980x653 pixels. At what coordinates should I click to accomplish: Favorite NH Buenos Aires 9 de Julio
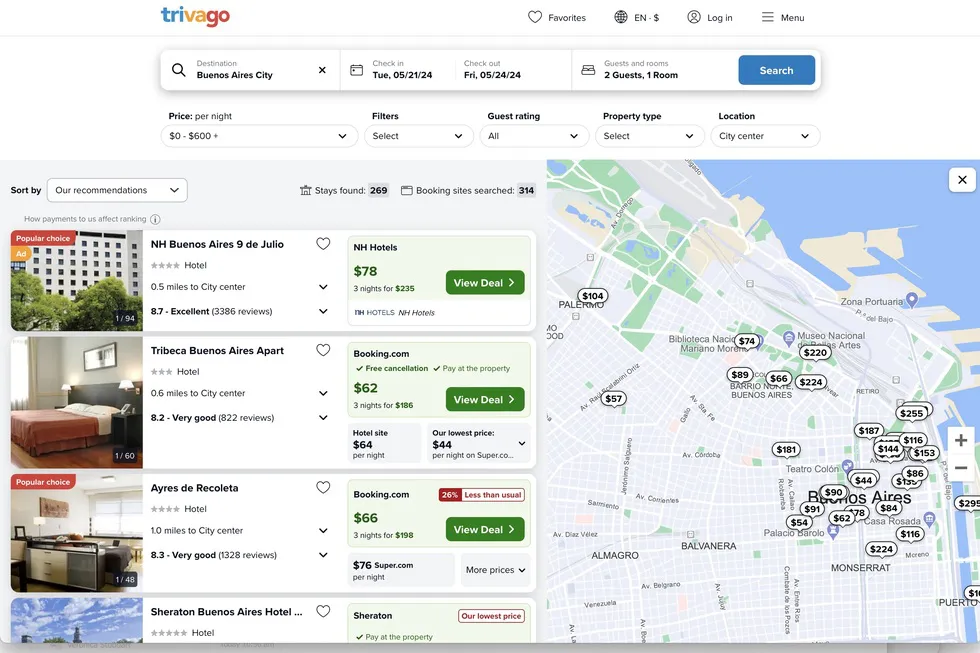[x=323, y=244]
